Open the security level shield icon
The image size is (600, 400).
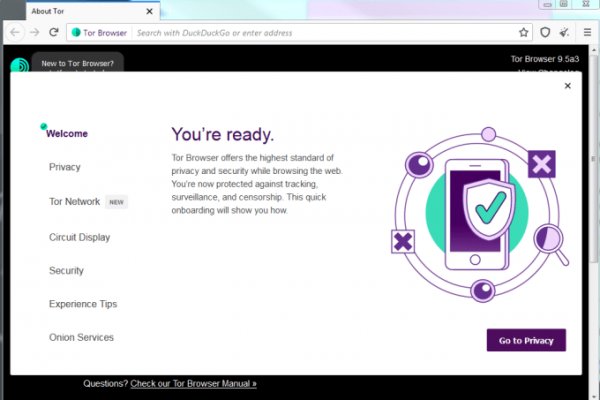pos(545,32)
